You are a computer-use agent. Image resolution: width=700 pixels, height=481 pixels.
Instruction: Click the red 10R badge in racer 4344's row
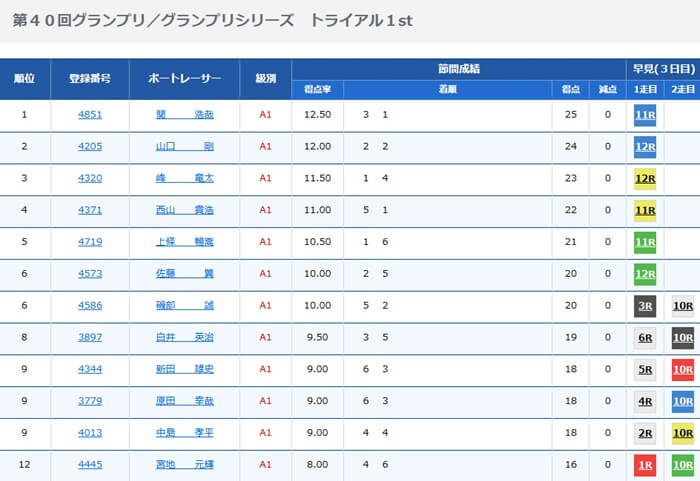pyautogui.click(x=683, y=370)
